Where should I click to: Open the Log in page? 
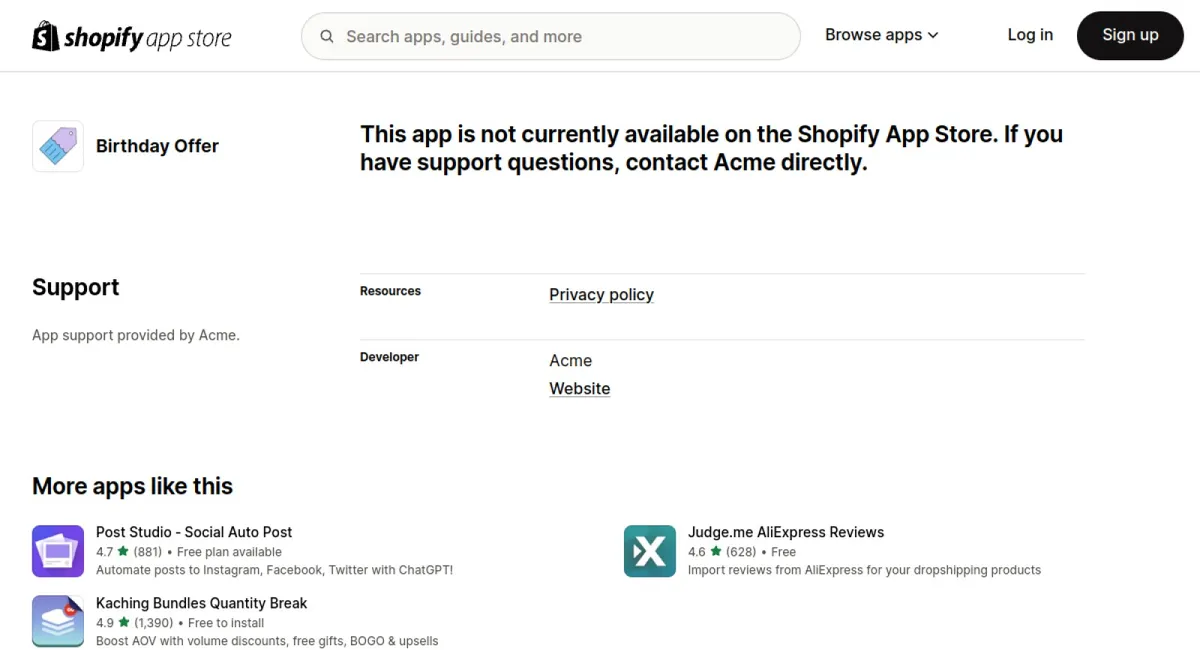click(1030, 35)
